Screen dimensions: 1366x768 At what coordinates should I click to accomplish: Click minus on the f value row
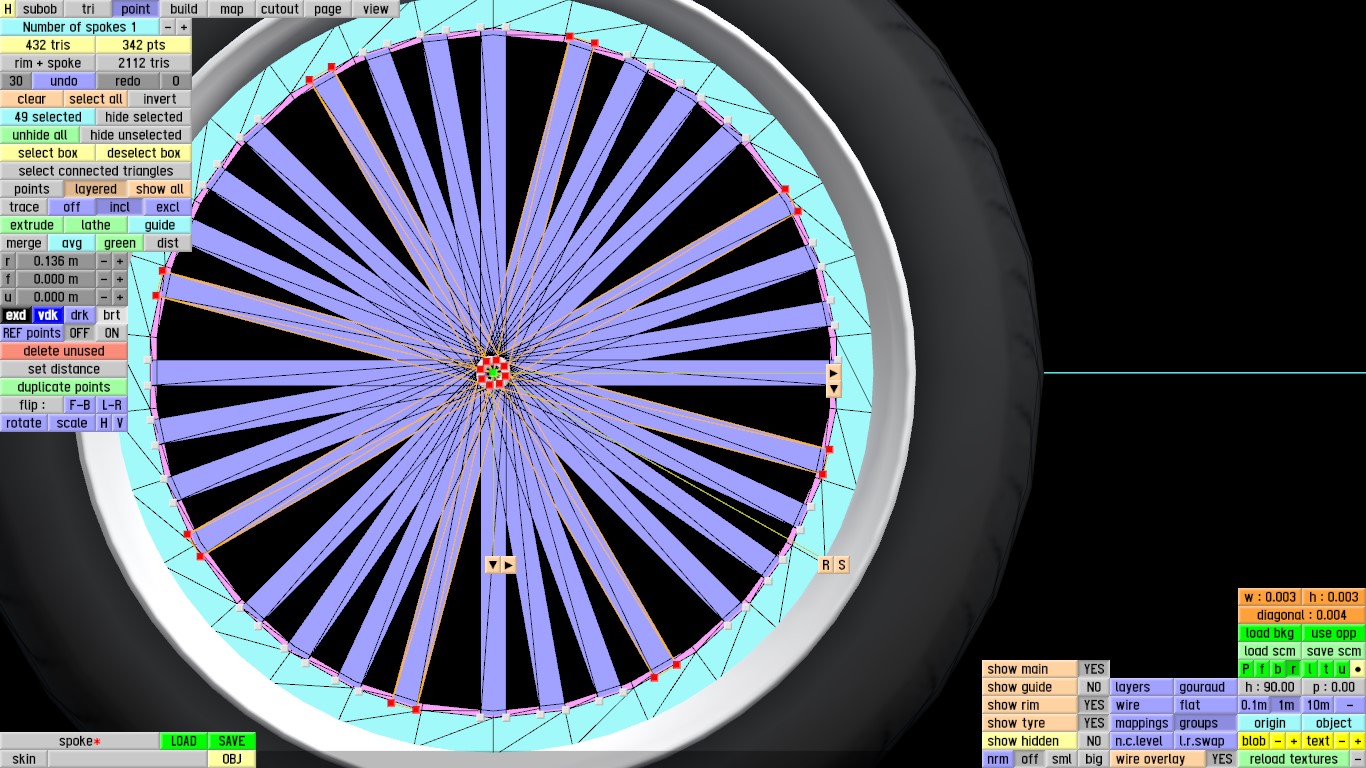pos(104,279)
